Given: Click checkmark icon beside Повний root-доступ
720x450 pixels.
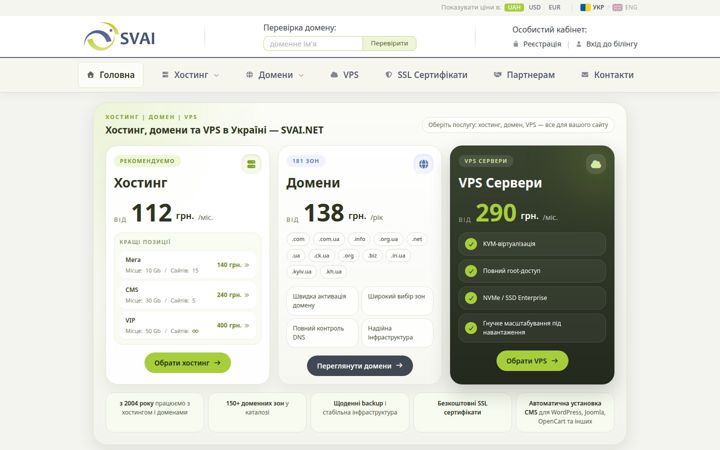Looking at the screenshot, I should (471, 271).
